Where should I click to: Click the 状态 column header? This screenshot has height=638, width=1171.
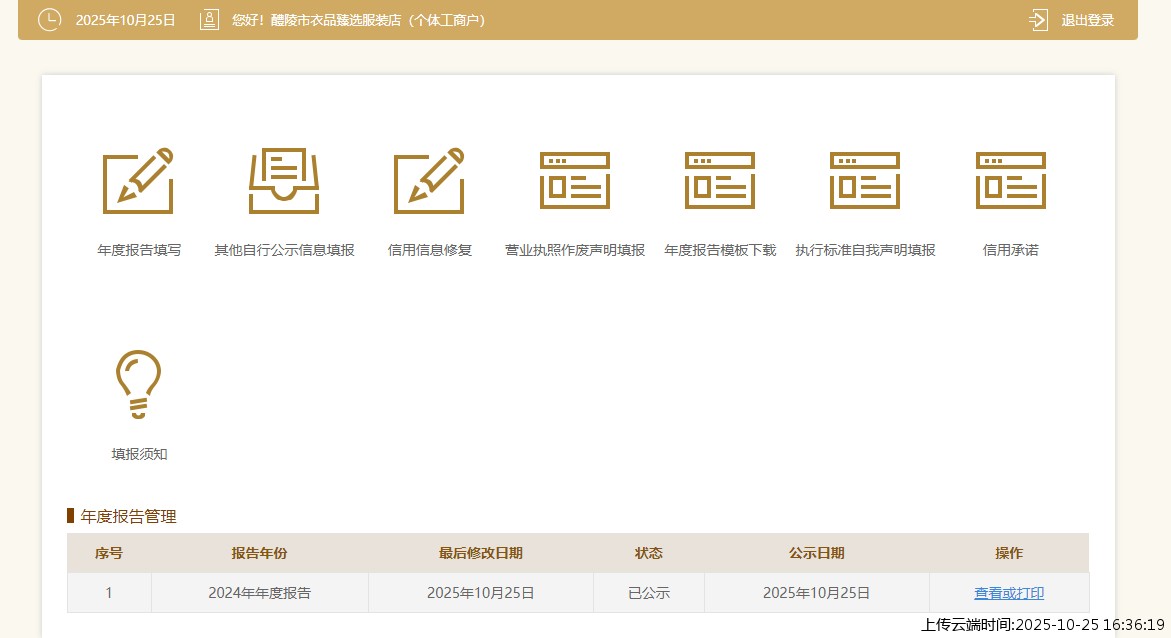click(x=648, y=553)
